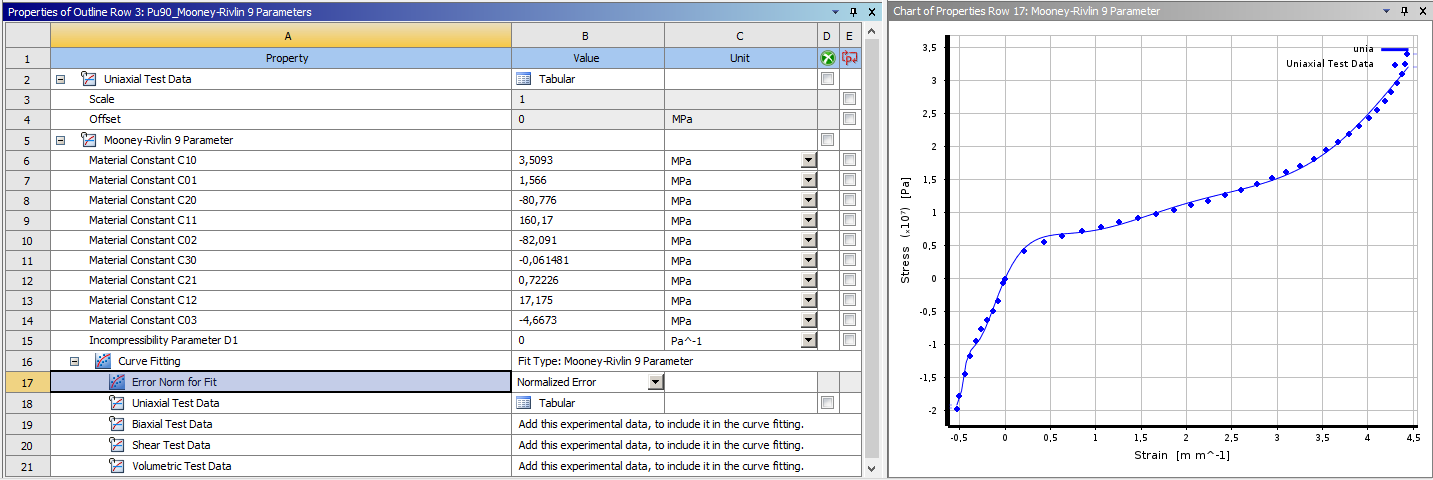This screenshot has width=1433, height=480.
Task: Click the Add experimental data text for Biaxial
Action: coord(661,424)
